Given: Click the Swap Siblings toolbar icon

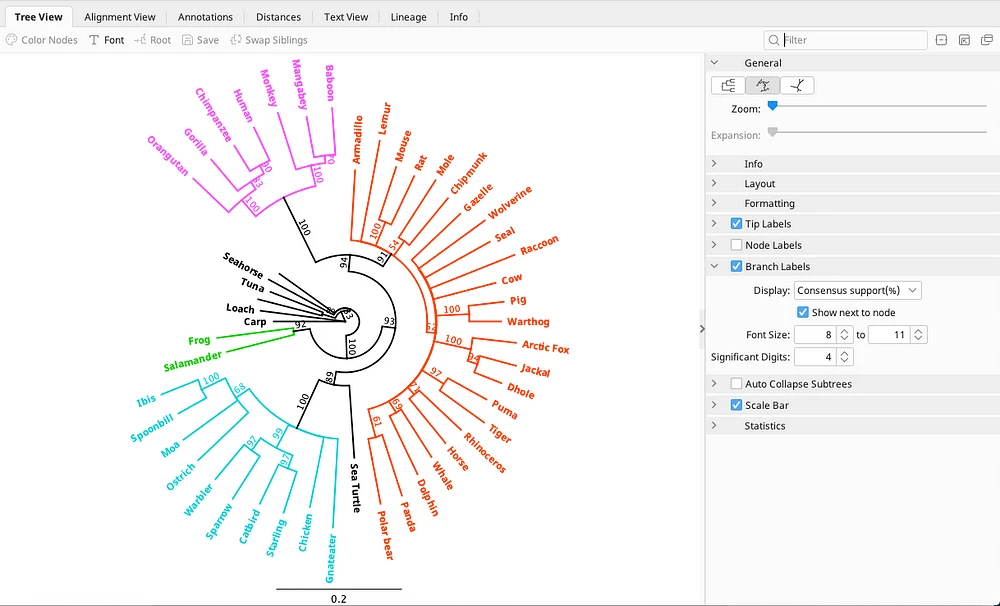Looking at the screenshot, I should click(x=237, y=40).
